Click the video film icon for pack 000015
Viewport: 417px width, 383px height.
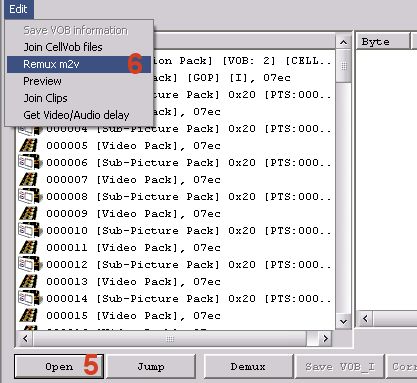click(29, 316)
